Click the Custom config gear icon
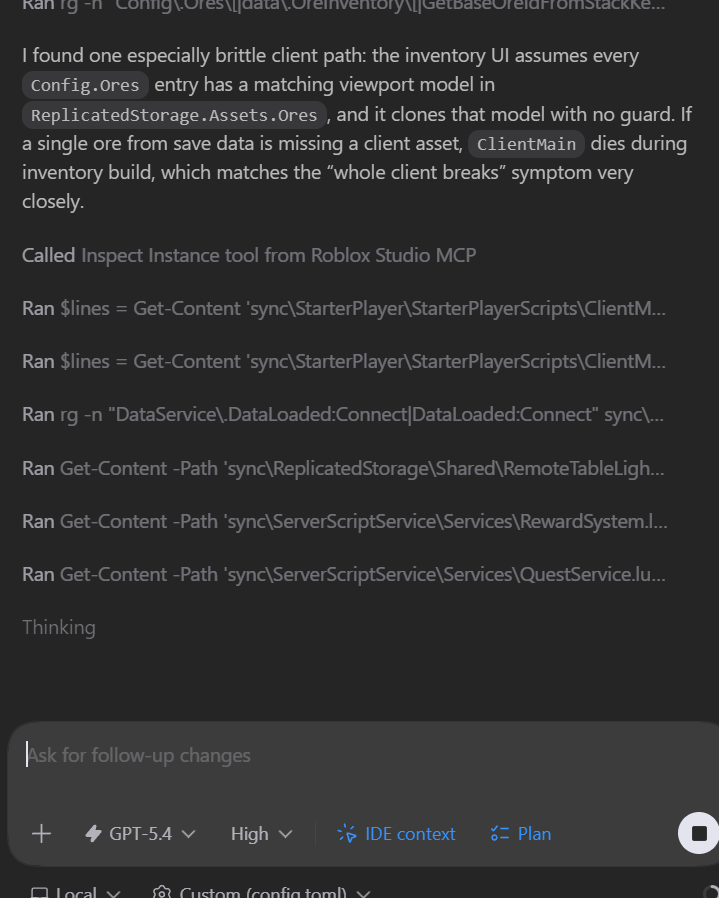Image resolution: width=719 pixels, height=898 pixels. pyautogui.click(x=160, y=893)
